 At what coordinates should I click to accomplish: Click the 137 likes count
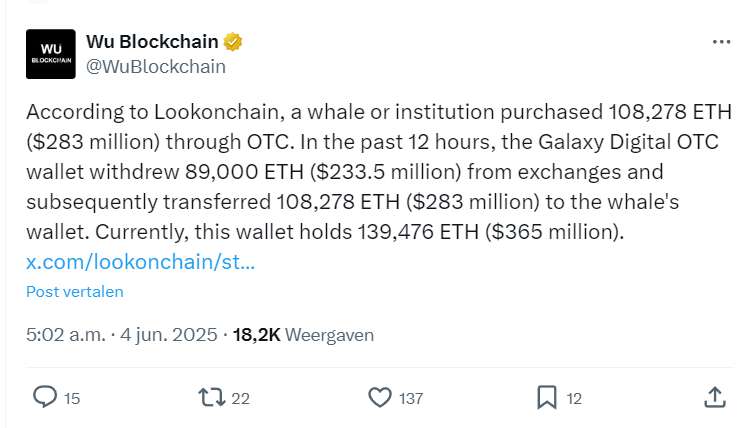[x=411, y=398]
